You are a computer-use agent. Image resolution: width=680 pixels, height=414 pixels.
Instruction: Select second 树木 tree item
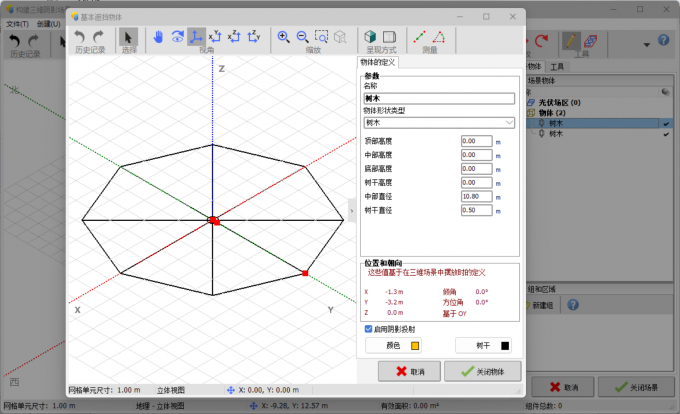[x=556, y=134]
